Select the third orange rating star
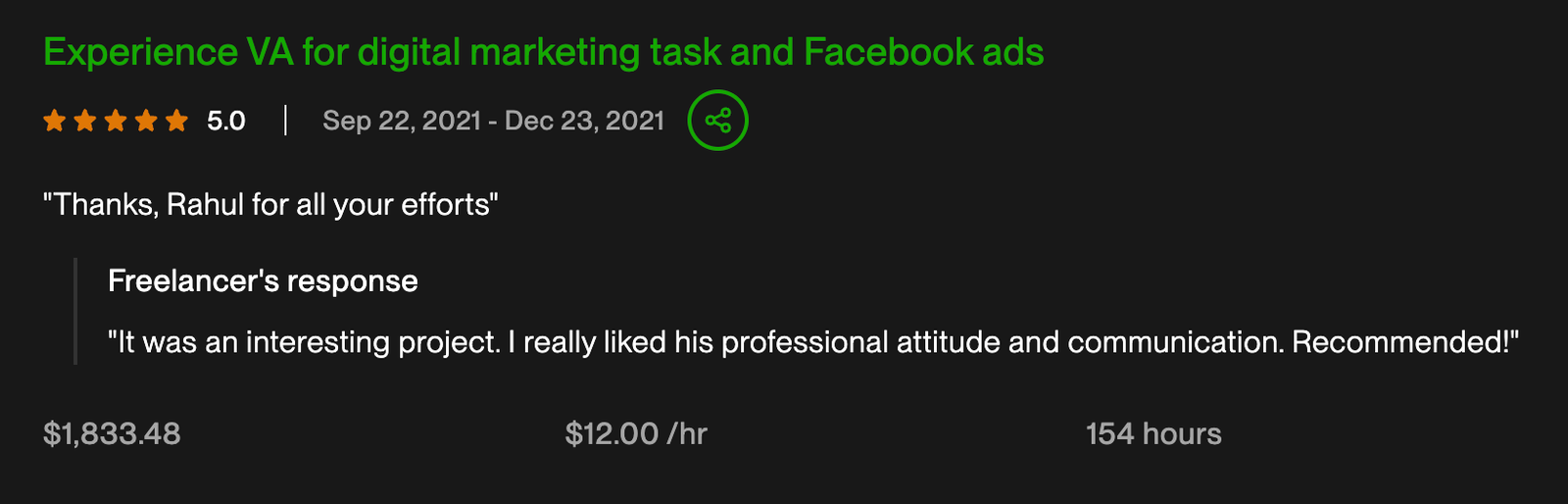The width and height of the screenshot is (1568, 504). (x=116, y=121)
